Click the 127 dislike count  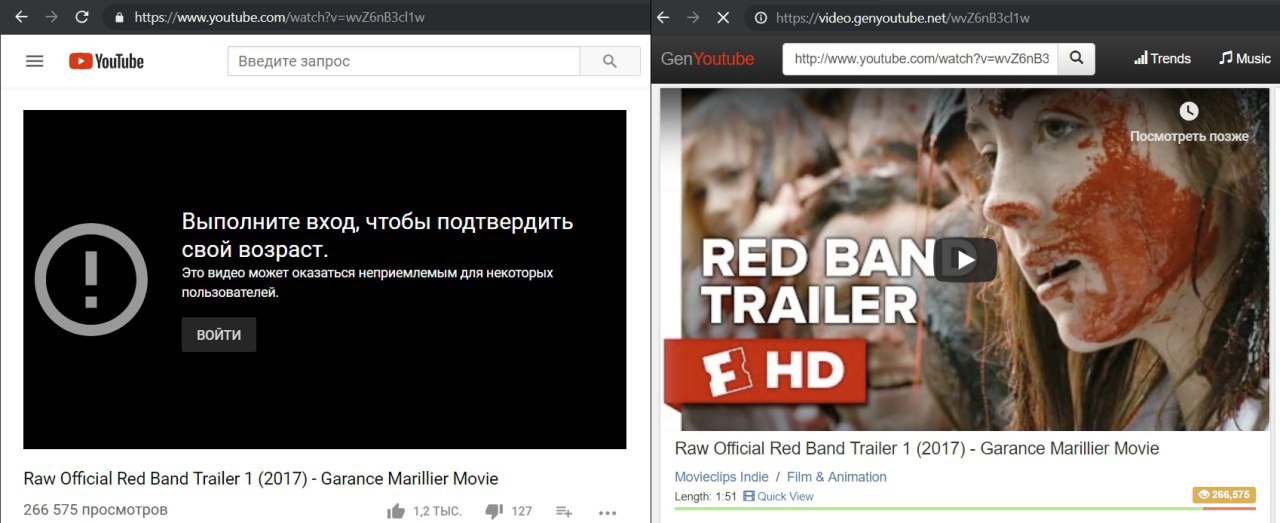tap(522, 511)
